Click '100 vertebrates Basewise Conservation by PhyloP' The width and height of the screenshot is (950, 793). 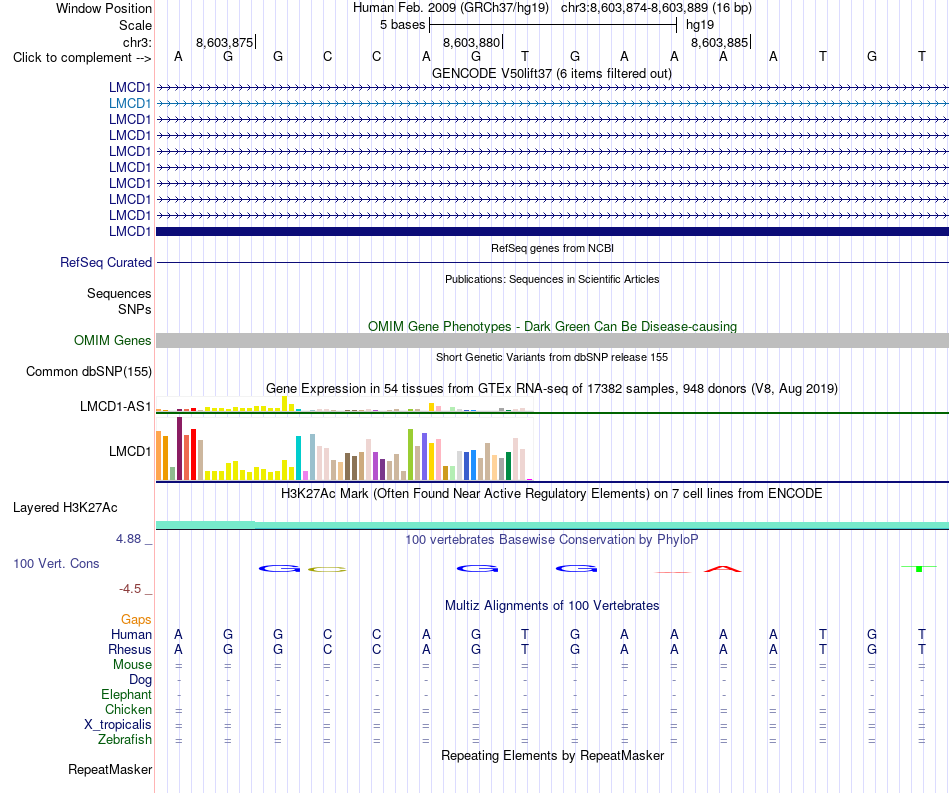(552, 539)
